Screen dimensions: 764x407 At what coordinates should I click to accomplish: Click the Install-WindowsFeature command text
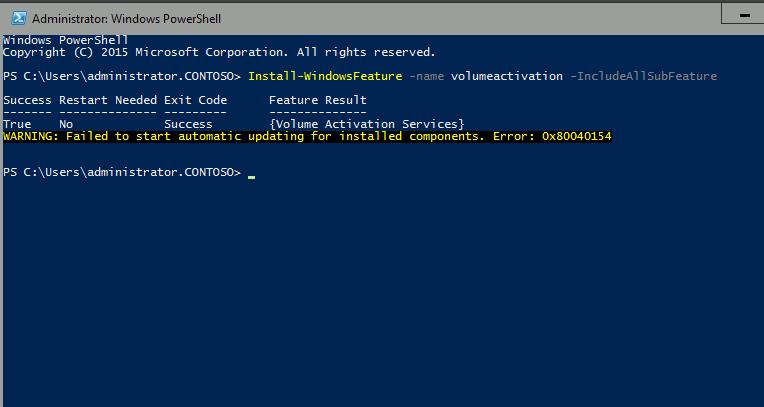pyautogui.click(x=326, y=76)
